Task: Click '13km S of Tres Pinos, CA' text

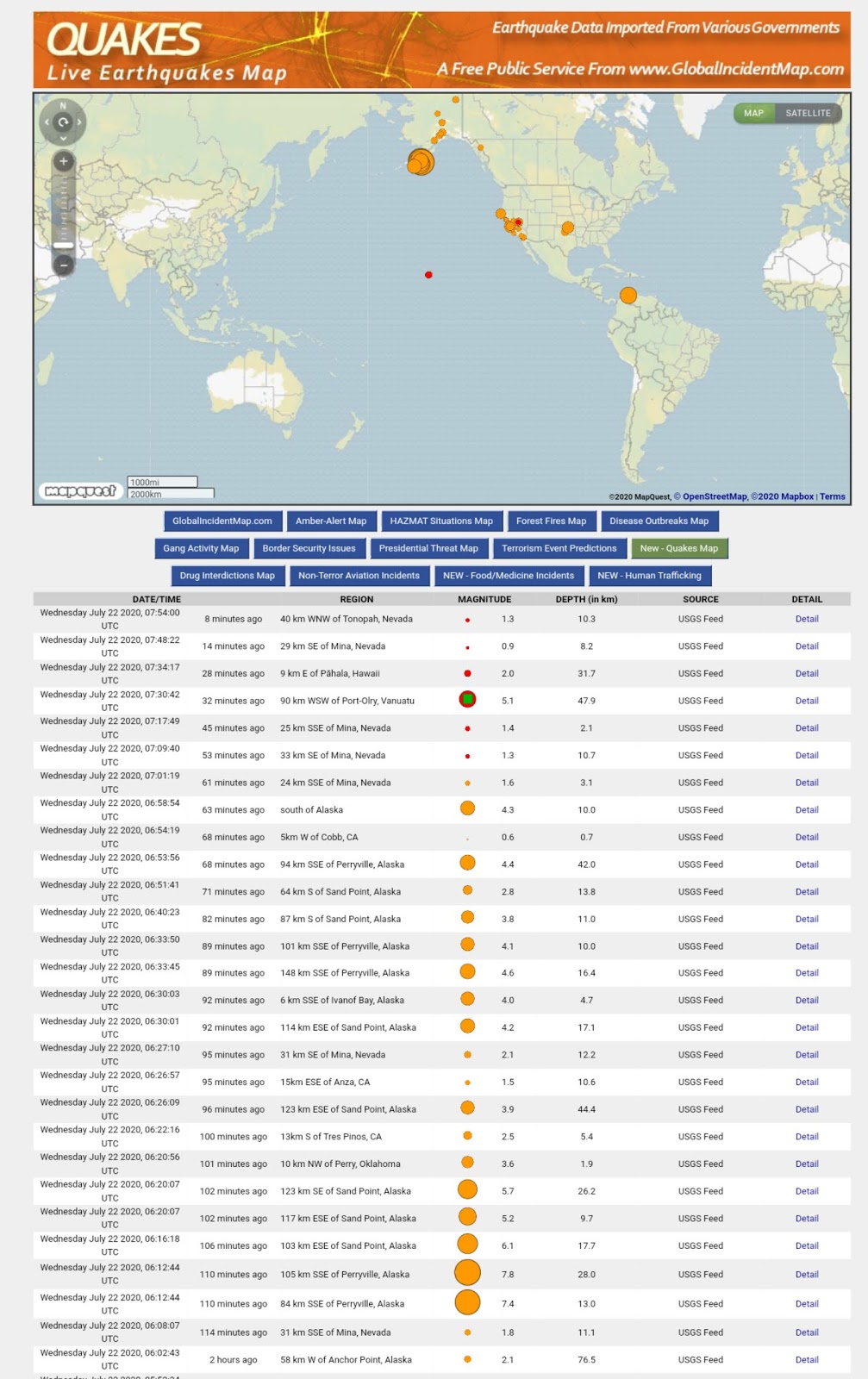Action: click(x=331, y=1137)
